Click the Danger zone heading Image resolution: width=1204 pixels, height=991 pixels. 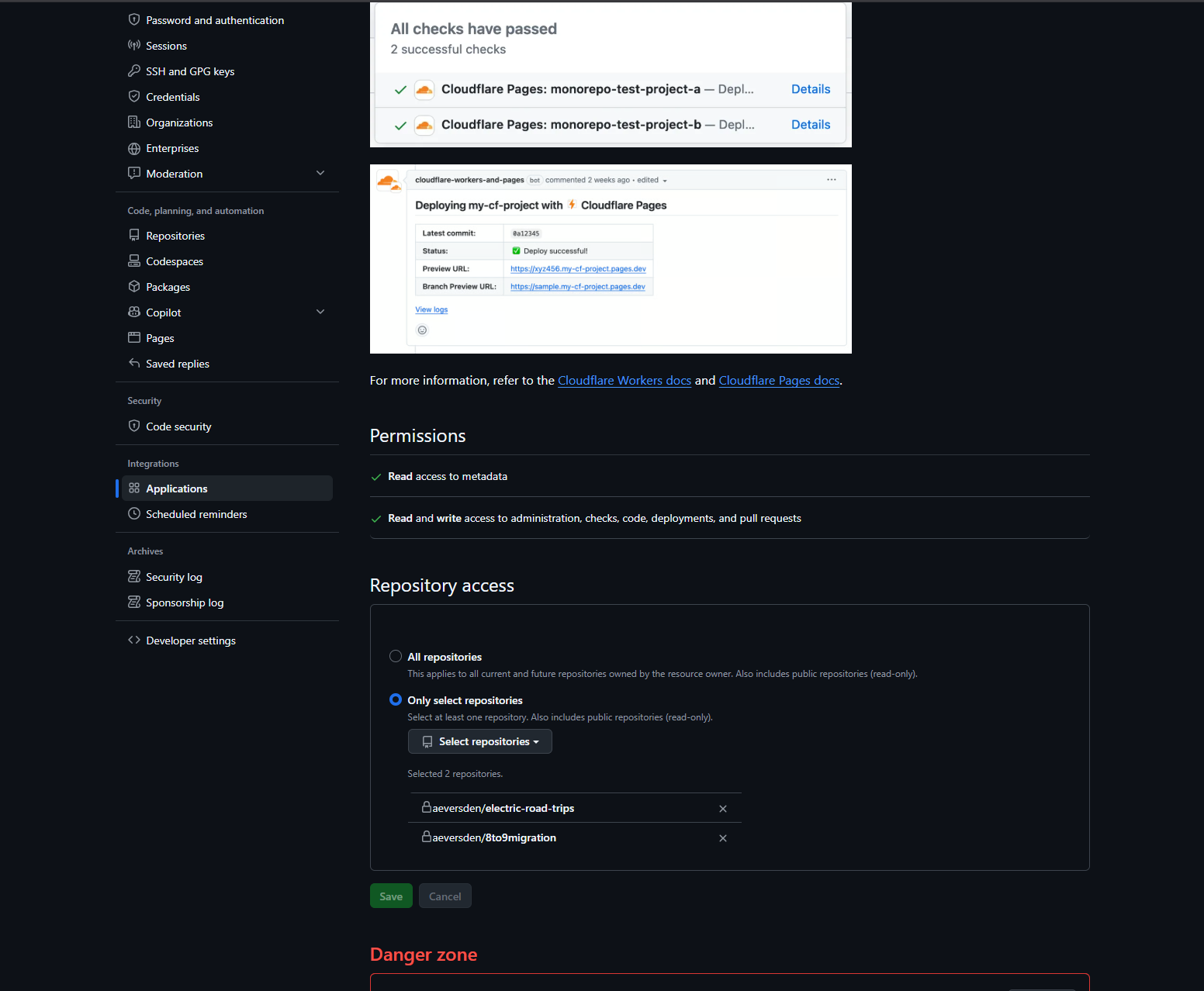pyautogui.click(x=424, y=955)
